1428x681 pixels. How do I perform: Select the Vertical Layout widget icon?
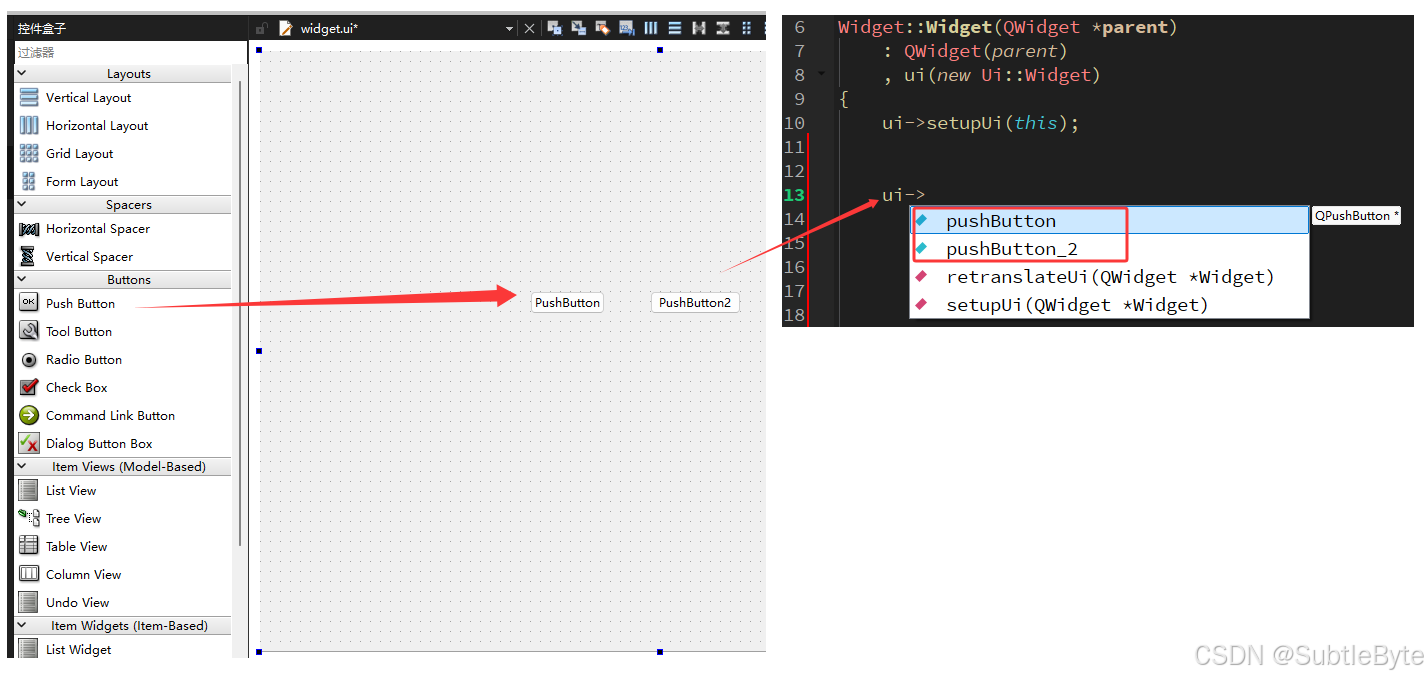click(x=29, y=97)
